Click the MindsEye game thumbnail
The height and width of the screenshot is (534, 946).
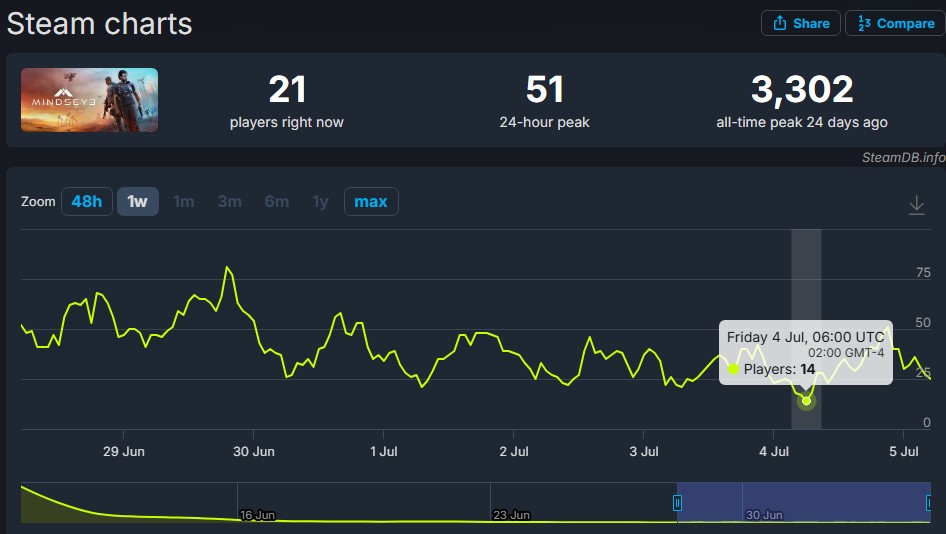point(89,100)
